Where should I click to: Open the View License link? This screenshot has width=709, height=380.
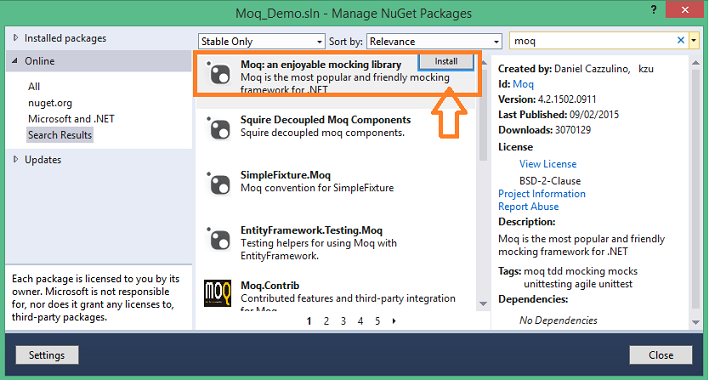[x=548, y=164]
